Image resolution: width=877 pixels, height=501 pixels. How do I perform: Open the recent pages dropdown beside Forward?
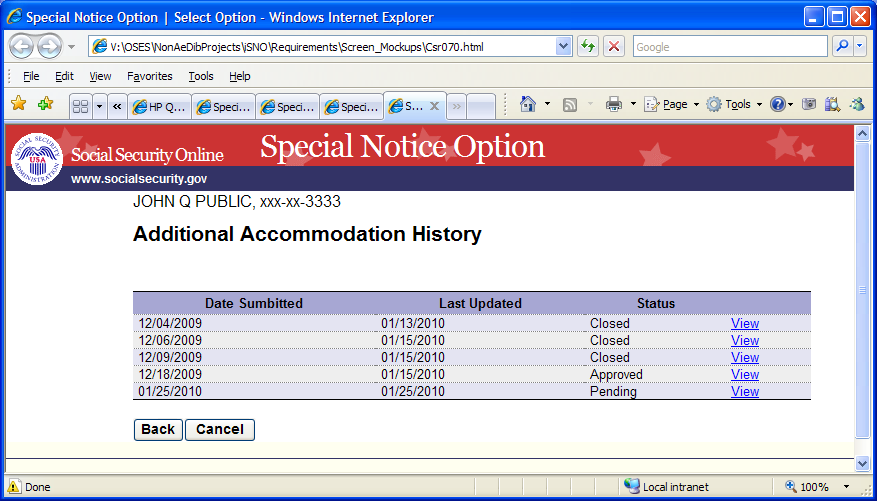(x=72, y=47)
